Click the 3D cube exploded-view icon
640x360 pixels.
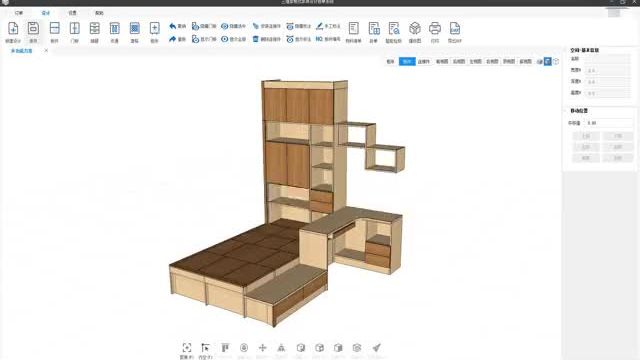point(415,28)
